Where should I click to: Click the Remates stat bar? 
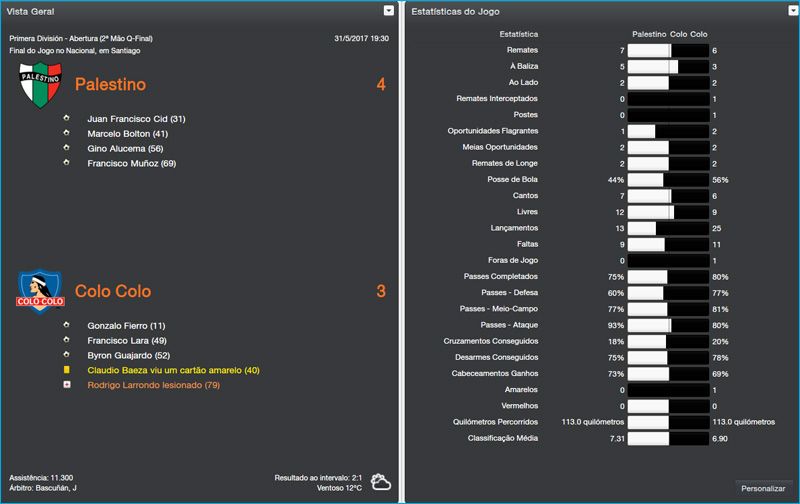(668, 50)
